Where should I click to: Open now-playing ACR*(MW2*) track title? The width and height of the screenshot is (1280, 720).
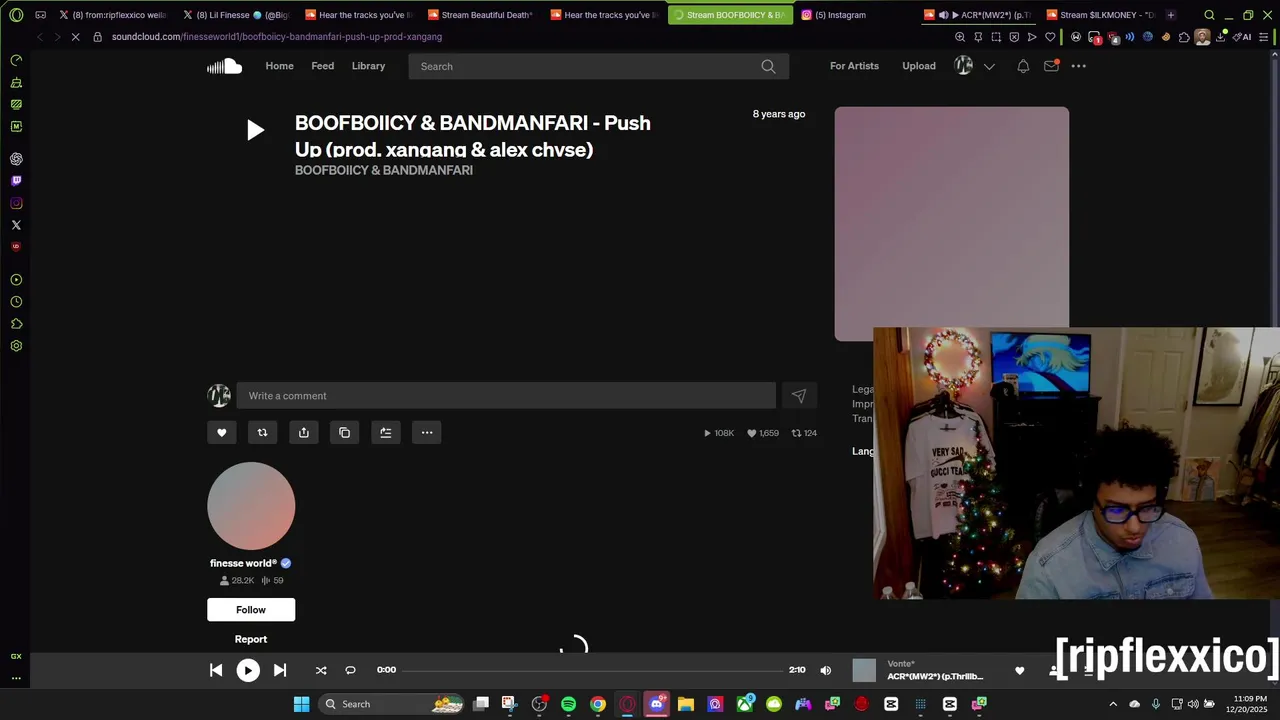point(935,677)
